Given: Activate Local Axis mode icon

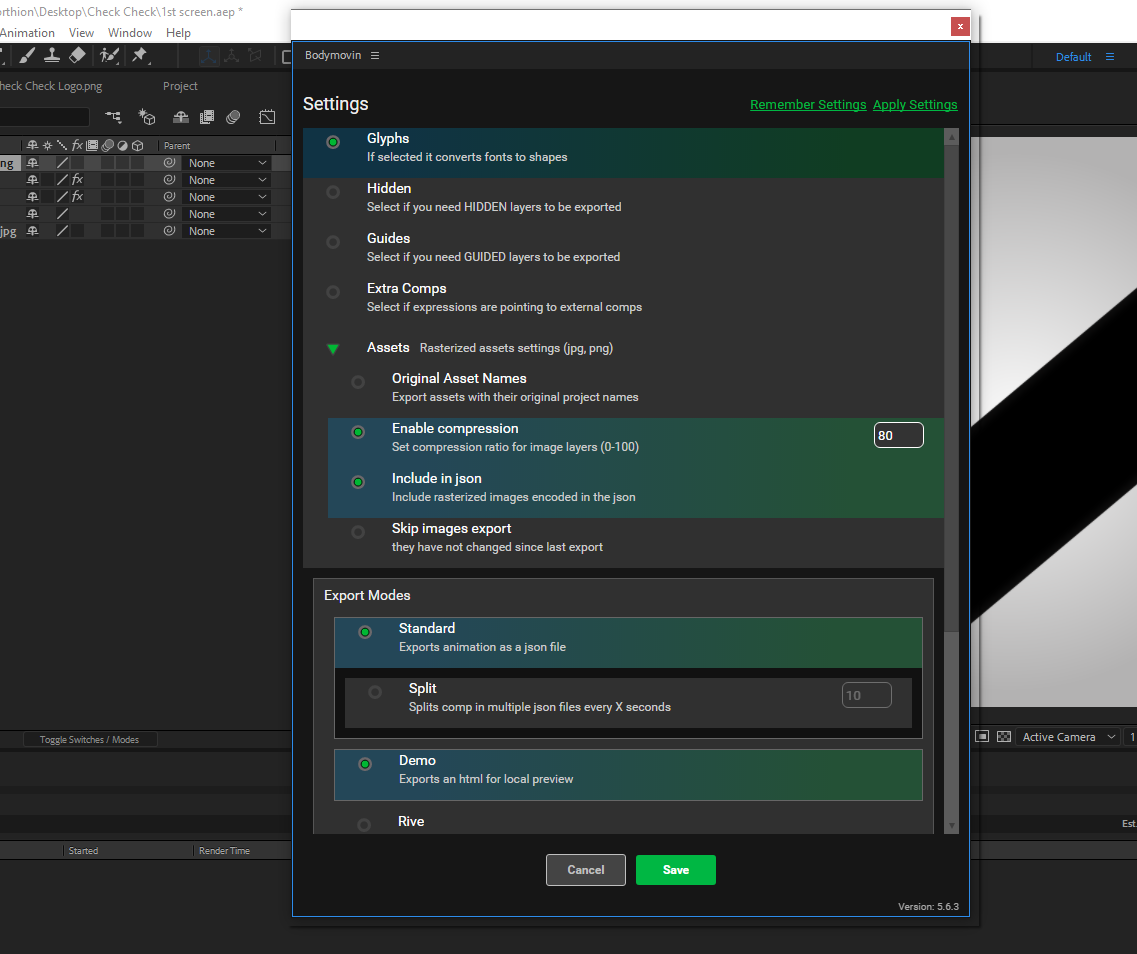Looking at the screenshot, I should point(208,56).
